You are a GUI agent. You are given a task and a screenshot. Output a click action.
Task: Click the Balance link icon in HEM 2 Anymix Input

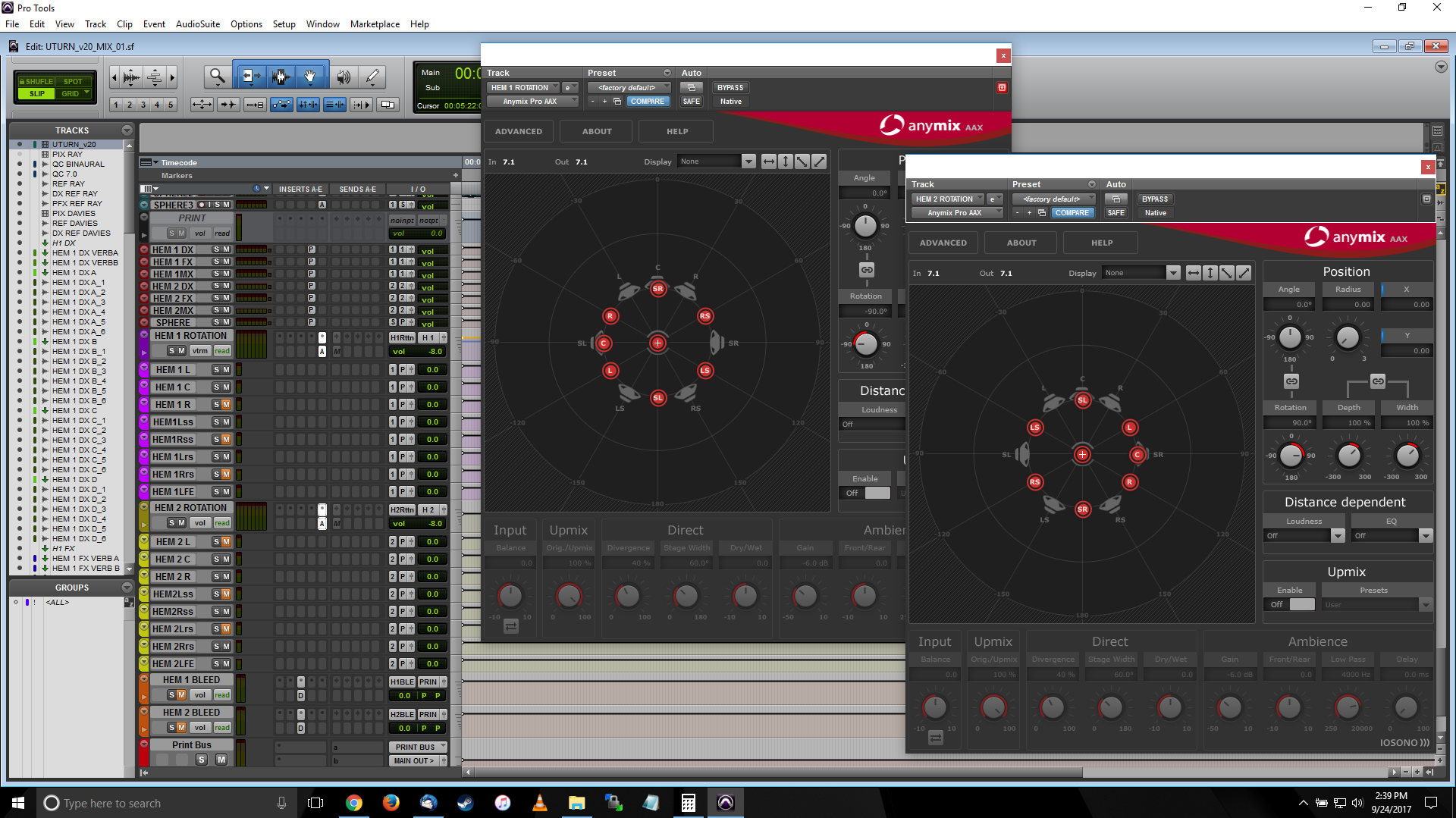tap(935, 738)
